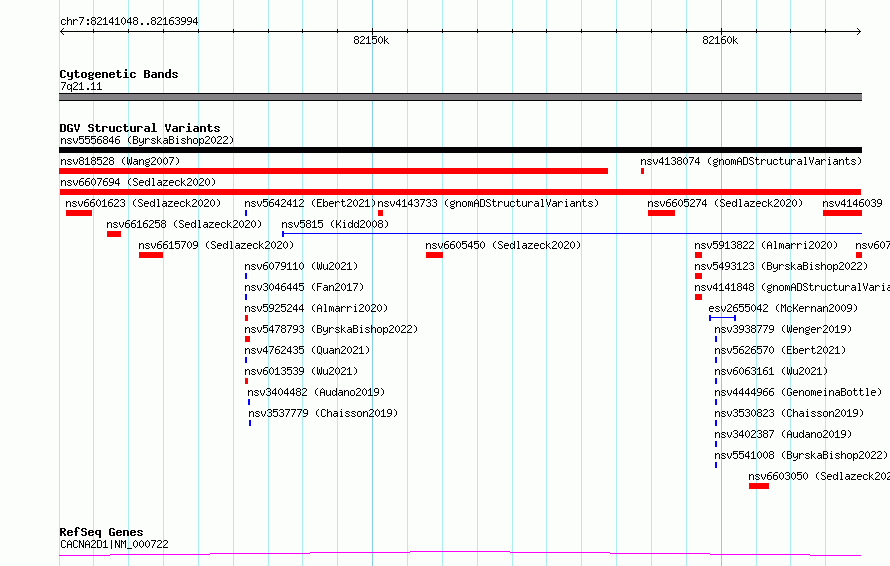Open the CACNA2D1|NM_000722 gene label
890x566 pixels.
click(114, 544)
